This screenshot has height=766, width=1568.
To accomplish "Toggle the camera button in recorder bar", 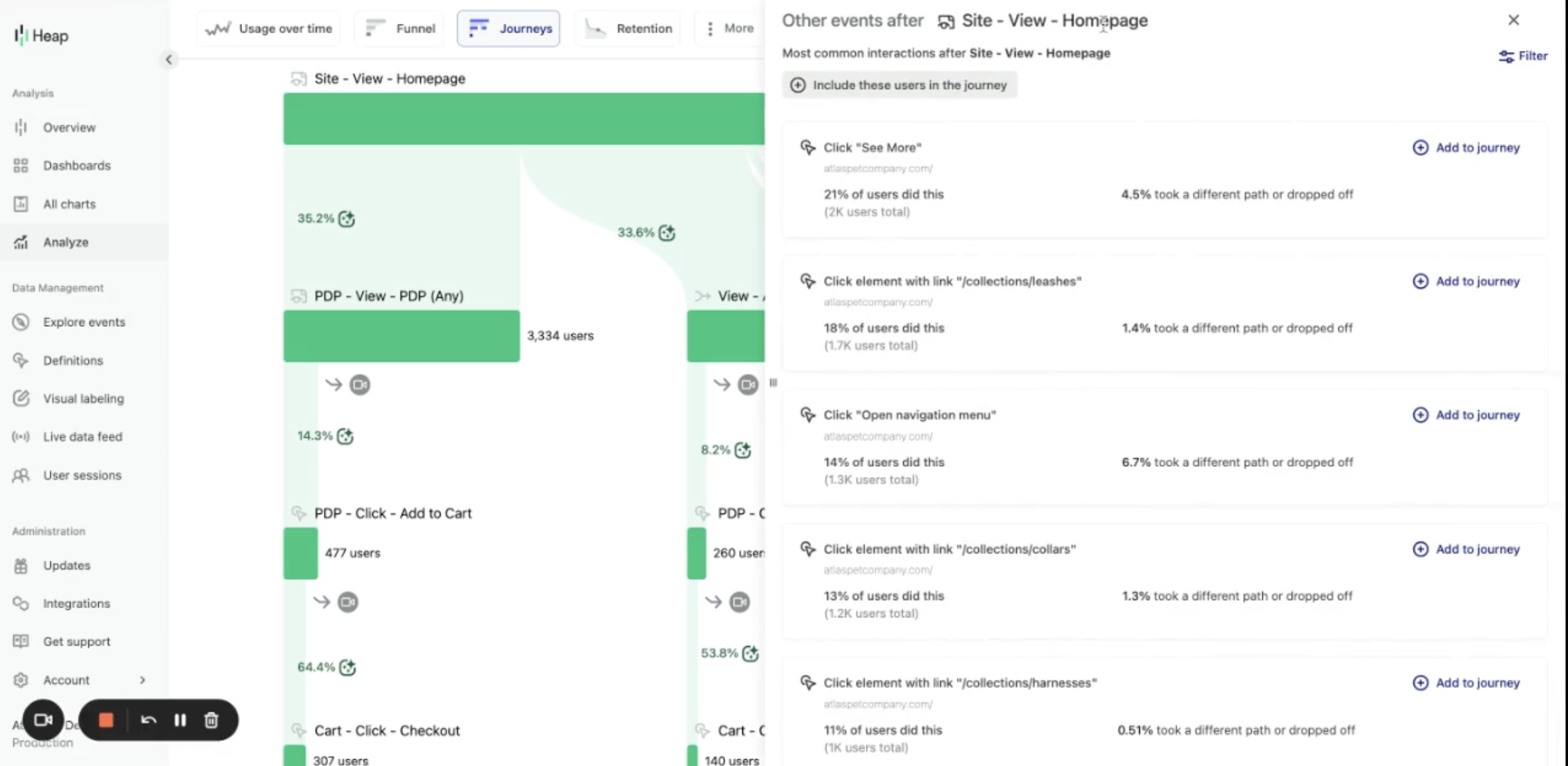I will 43,721.
